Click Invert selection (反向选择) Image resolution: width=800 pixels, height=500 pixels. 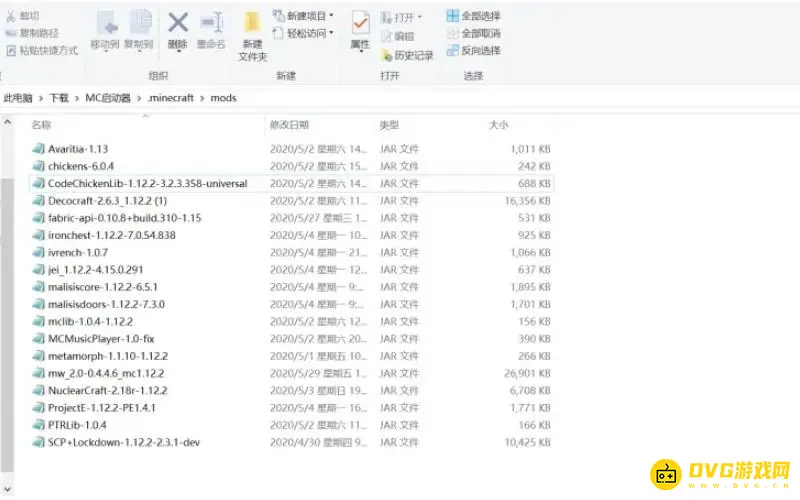[x=473, y=50]
